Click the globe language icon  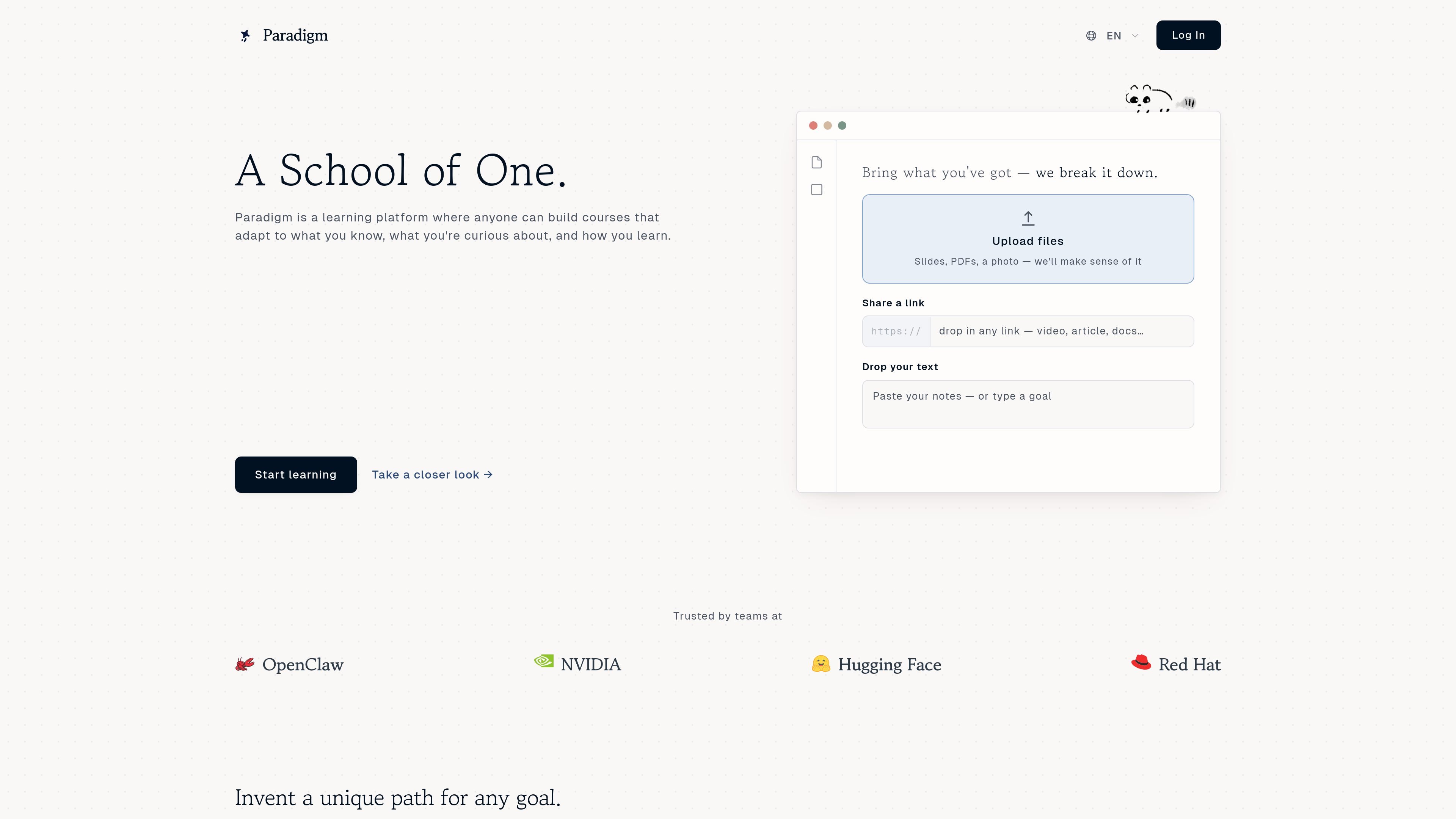(x=1091, y=36)
